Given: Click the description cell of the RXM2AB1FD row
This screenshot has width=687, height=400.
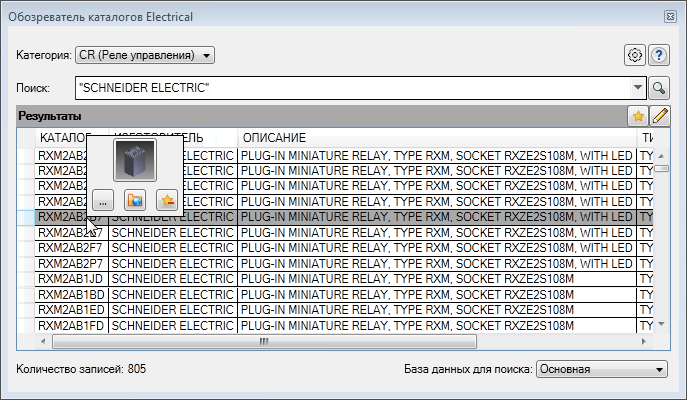Looking at the screenshot, I should pyautogui.click(x=437, y=326).
